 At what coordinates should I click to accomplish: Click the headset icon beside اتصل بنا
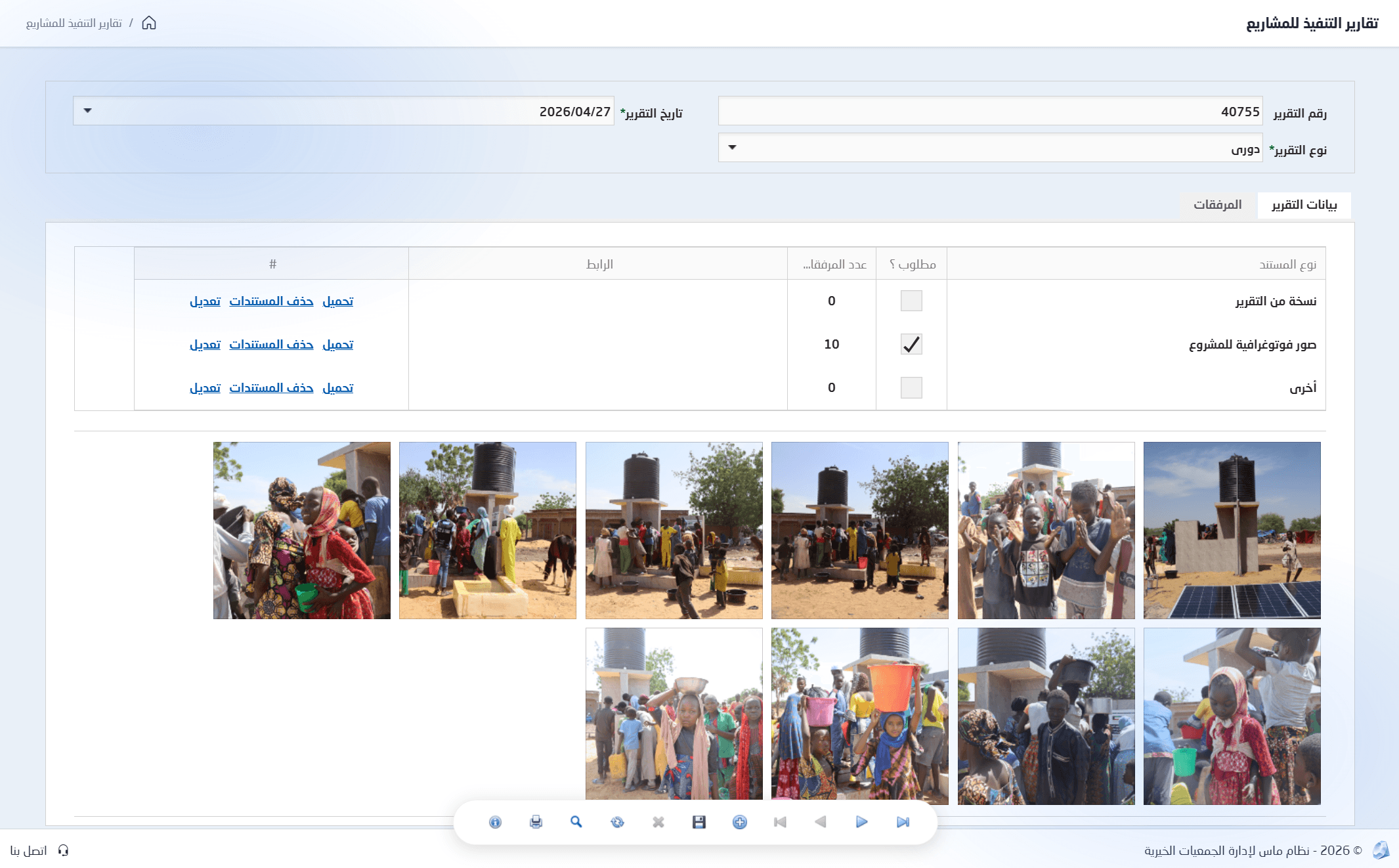click(63, 850)
